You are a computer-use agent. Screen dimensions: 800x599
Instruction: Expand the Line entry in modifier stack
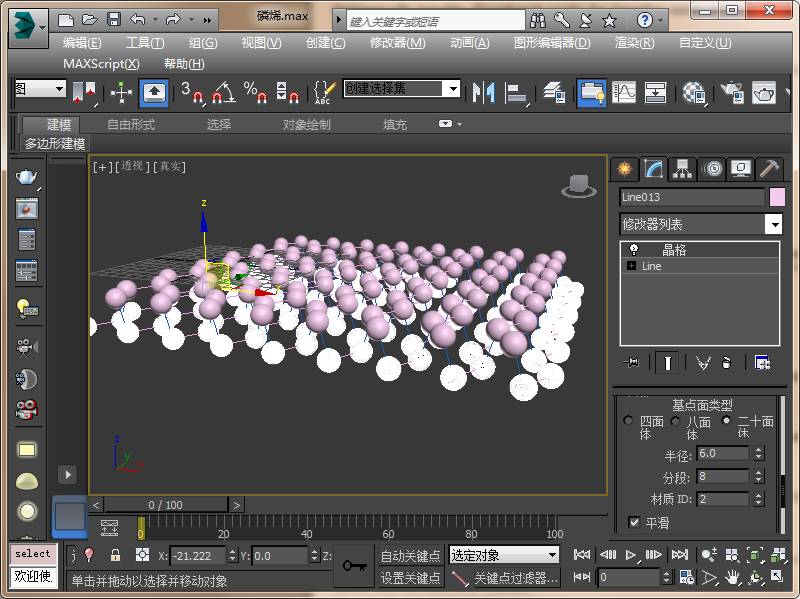pos(631,266)
